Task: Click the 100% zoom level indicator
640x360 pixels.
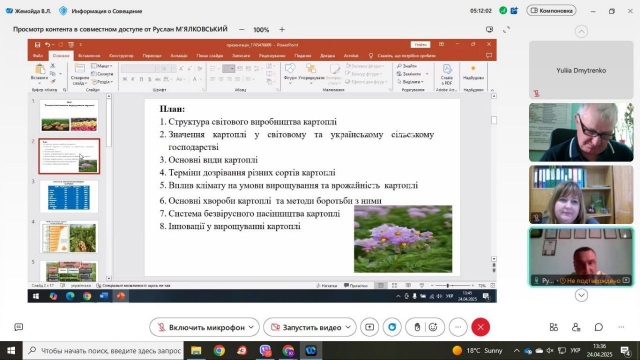Action: click(x=261, y=30)
